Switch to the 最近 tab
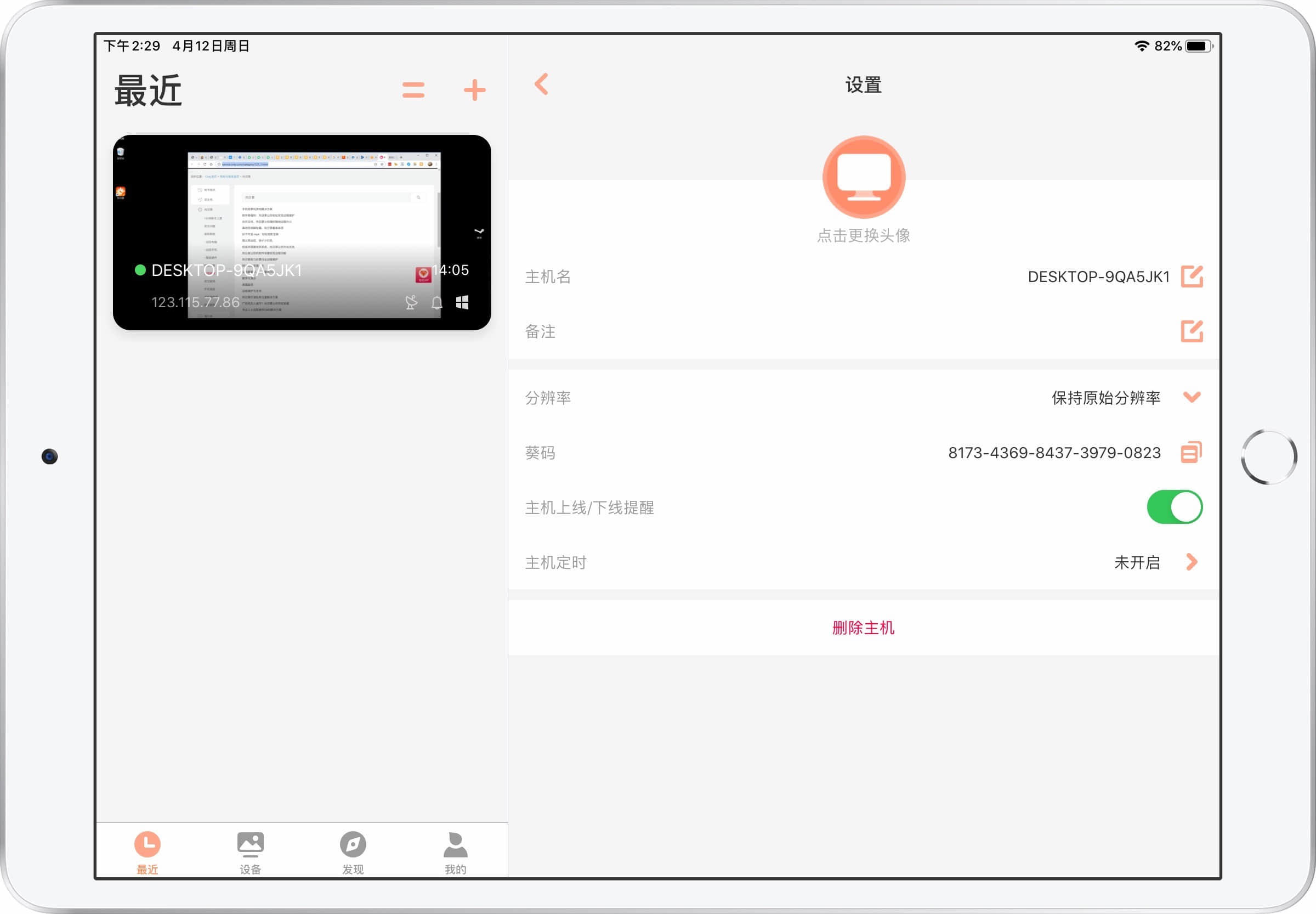This screenshot has width=1316, height=914. 147,853
